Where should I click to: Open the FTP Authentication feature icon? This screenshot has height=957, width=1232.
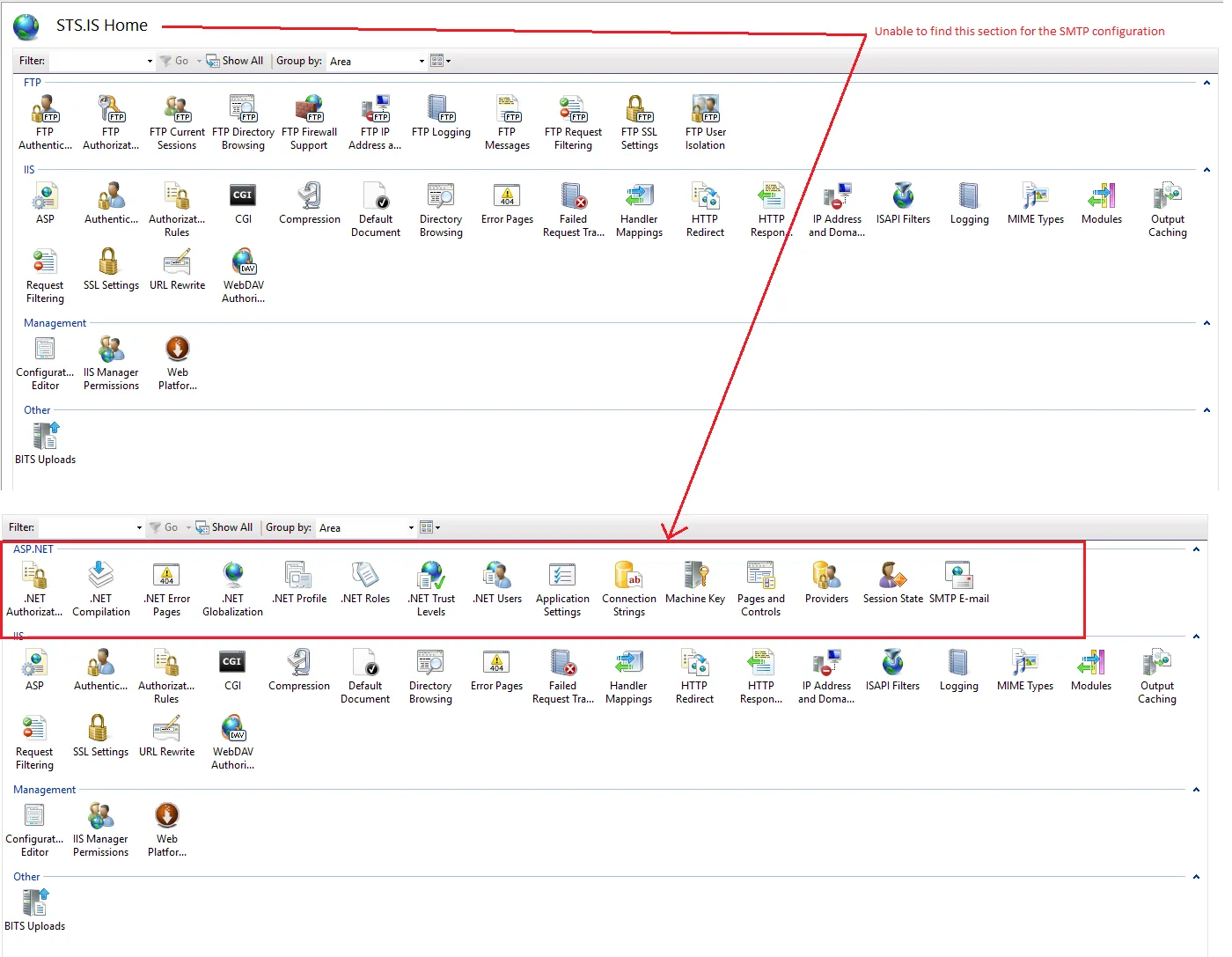[45, 109]
